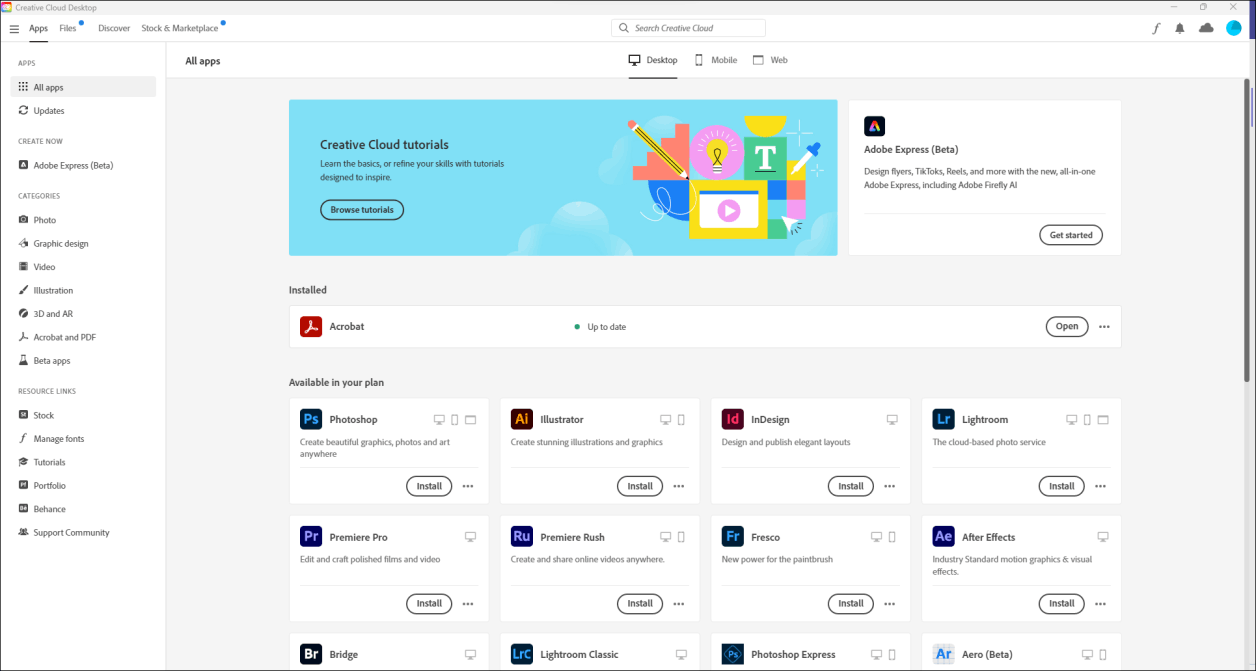Open more options on the Fresco card
The width and height of the screenshot is (1256, 671).
pyautogui.click(x=889, y=603)
